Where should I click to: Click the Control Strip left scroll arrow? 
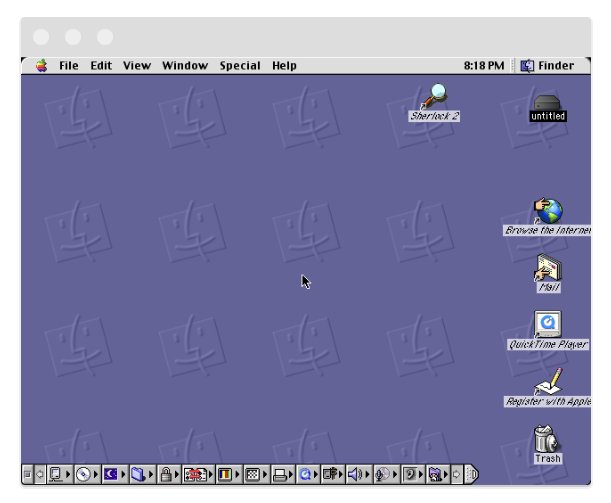tap(40, 474)
